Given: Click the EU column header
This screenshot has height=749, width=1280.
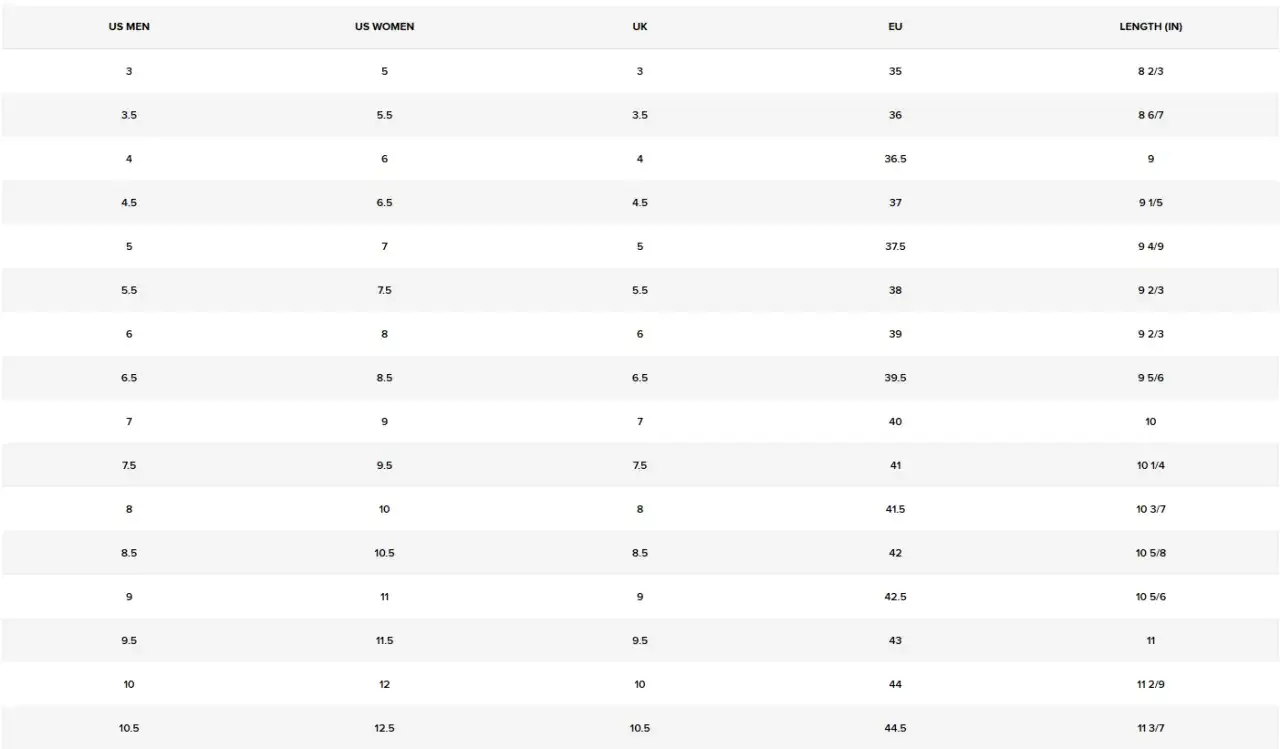Looking at the screenshot, I should (x=895, y=27).
